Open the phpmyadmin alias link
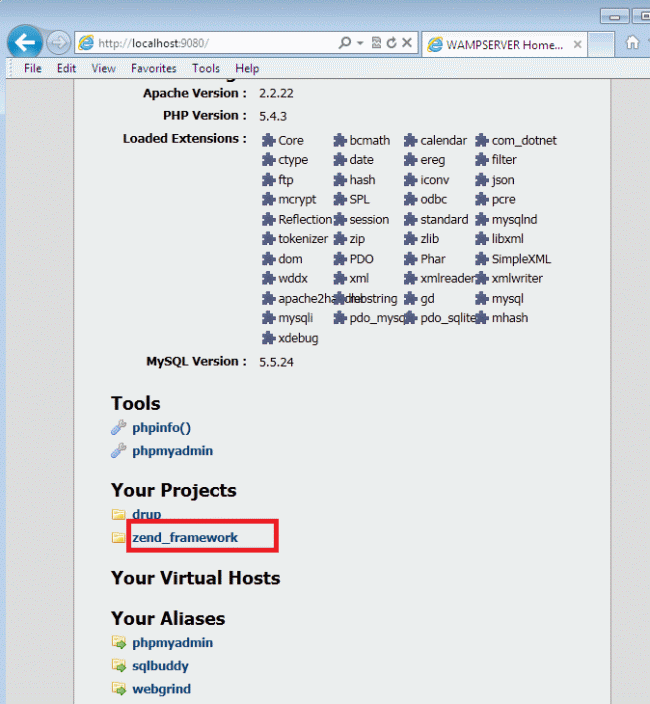650x704 pixels. [172, 642]
